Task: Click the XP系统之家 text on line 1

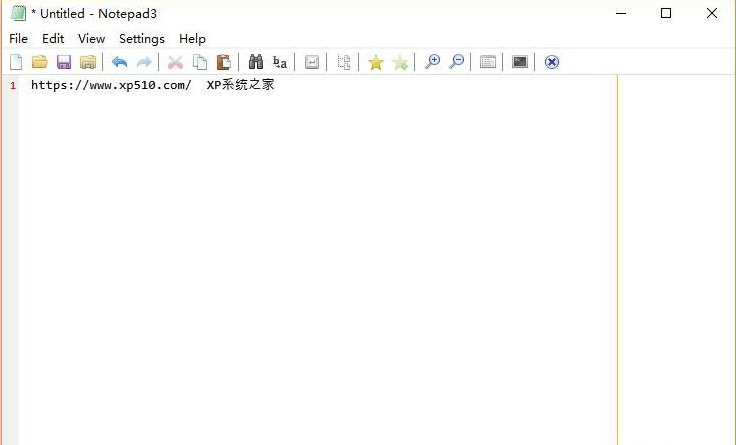Action: click(x=240, y=85)
